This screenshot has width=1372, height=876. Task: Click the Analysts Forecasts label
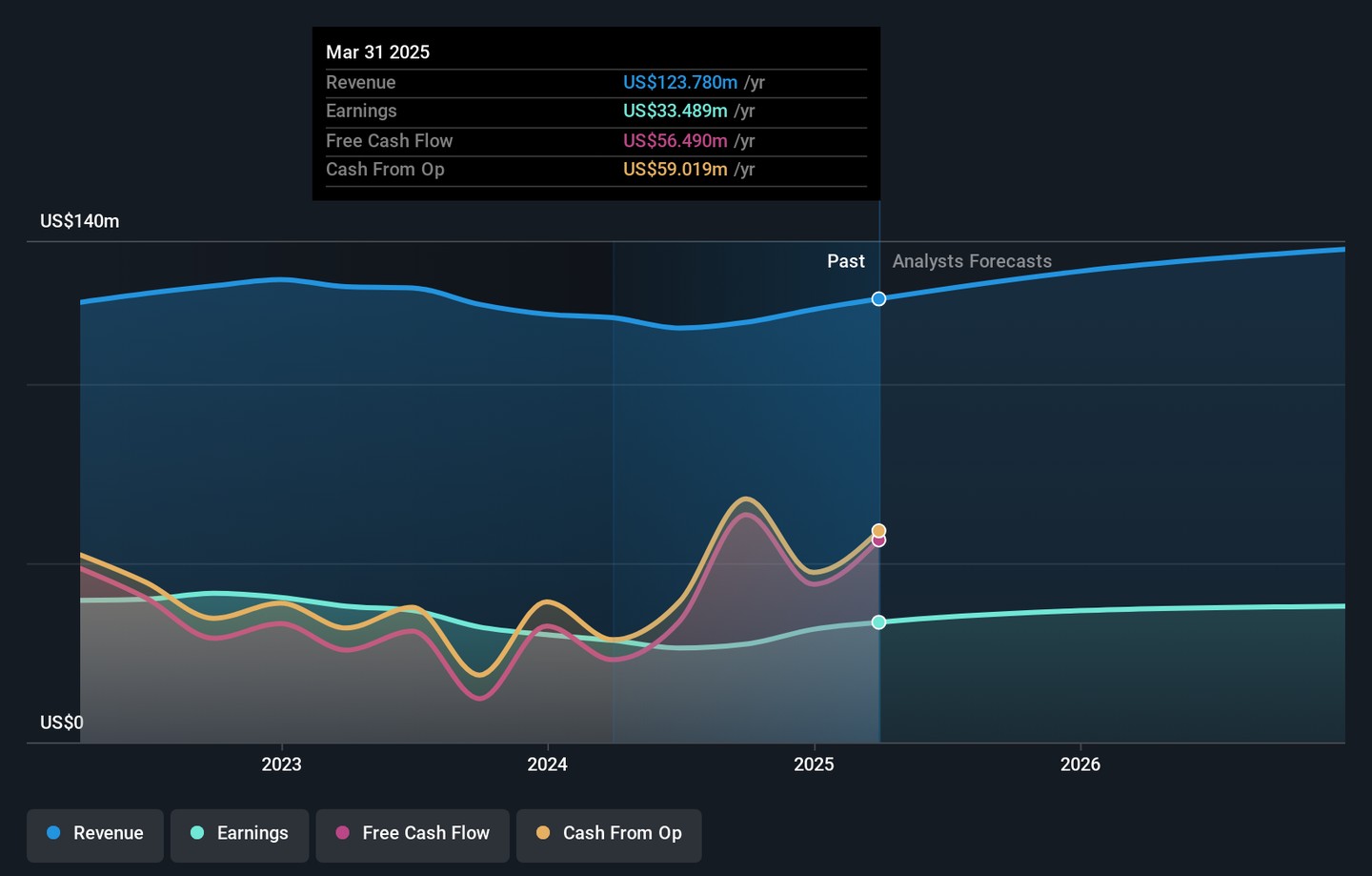[972, 261]
